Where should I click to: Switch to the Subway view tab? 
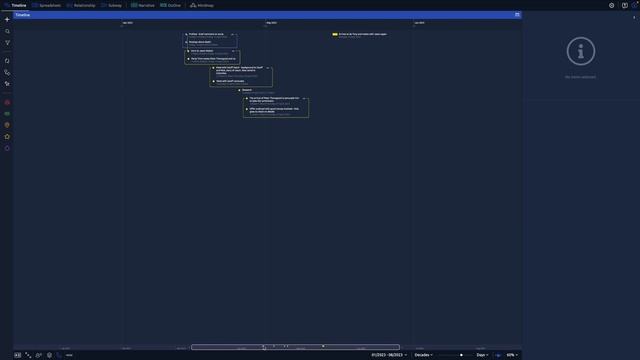pos(111,5)
